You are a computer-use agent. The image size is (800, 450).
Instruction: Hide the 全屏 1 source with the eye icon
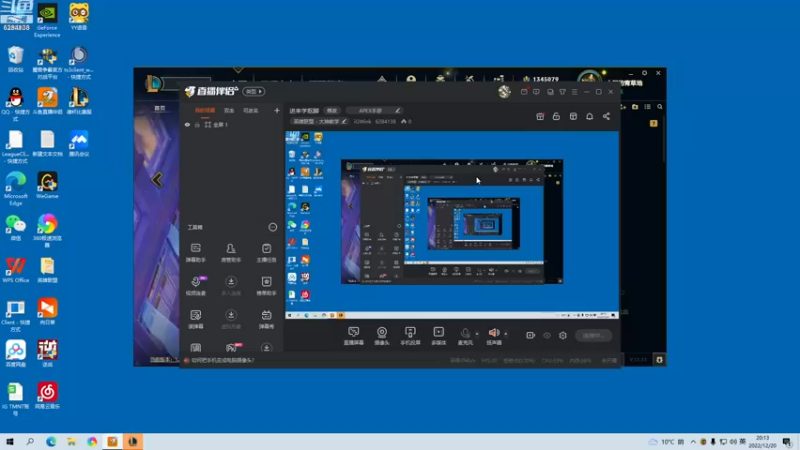[187, 124]
